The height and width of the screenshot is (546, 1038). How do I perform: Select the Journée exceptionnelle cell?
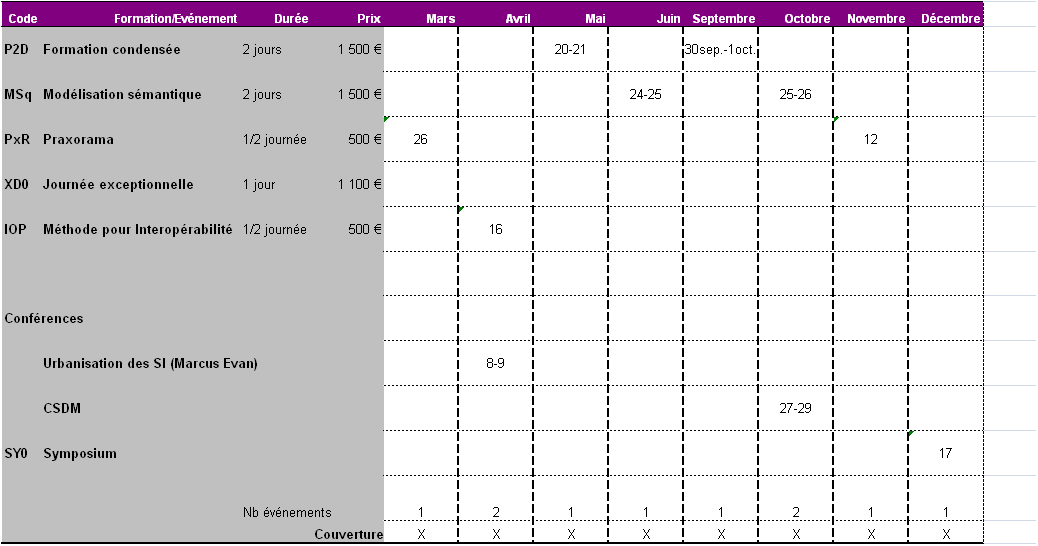coord(118,185)
